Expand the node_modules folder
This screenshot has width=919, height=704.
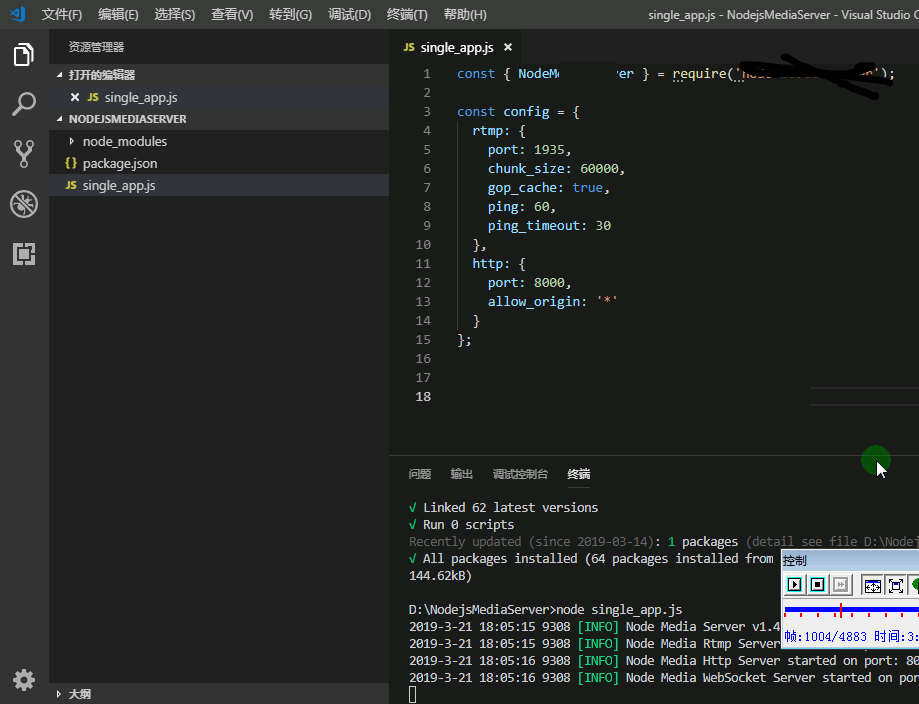(x=72, y=141)
